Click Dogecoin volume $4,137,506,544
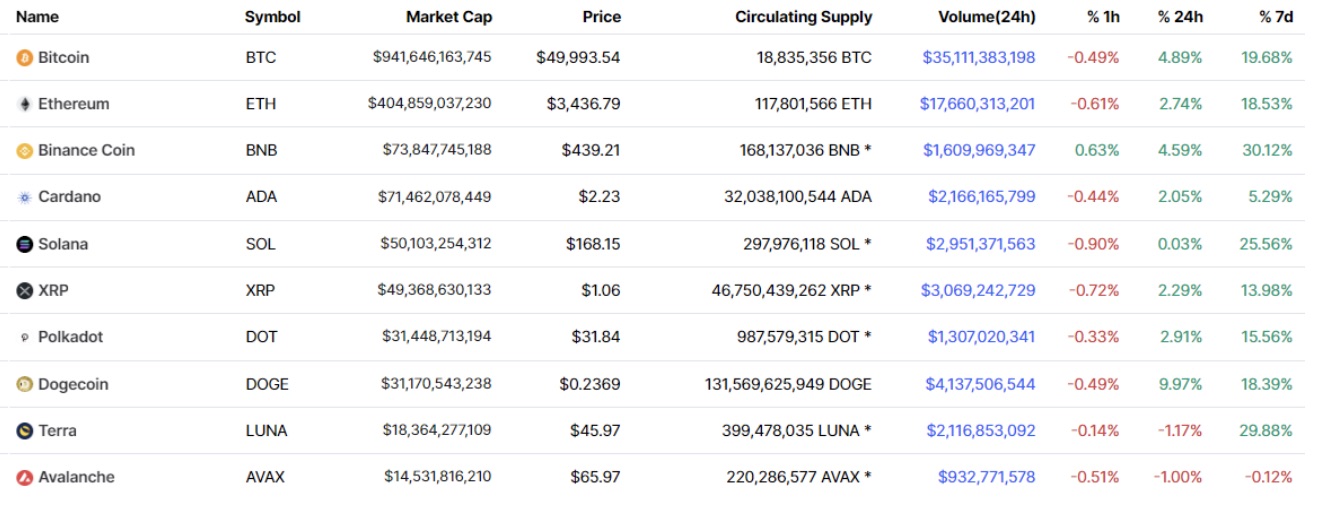Viewport: 1320px width, 514px height. tap(980, 384)
